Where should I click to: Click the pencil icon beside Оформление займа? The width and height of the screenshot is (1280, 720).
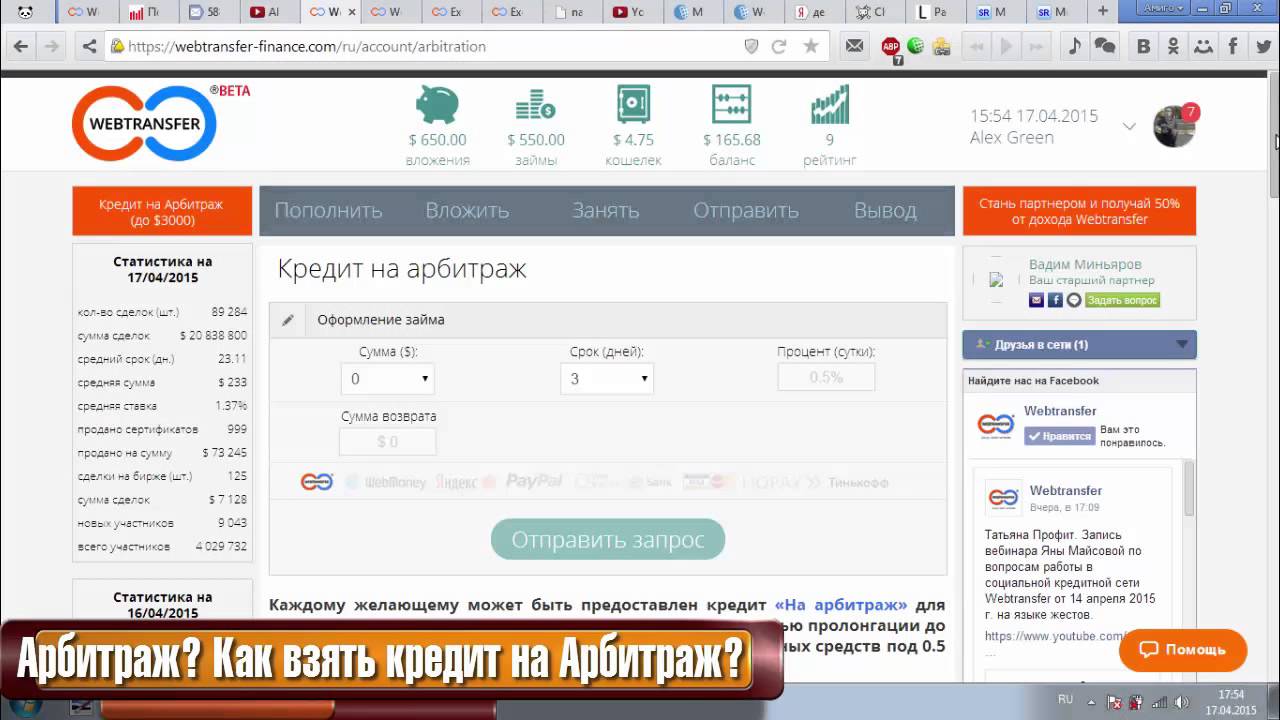pyautogui.click(x=288, y=320)
